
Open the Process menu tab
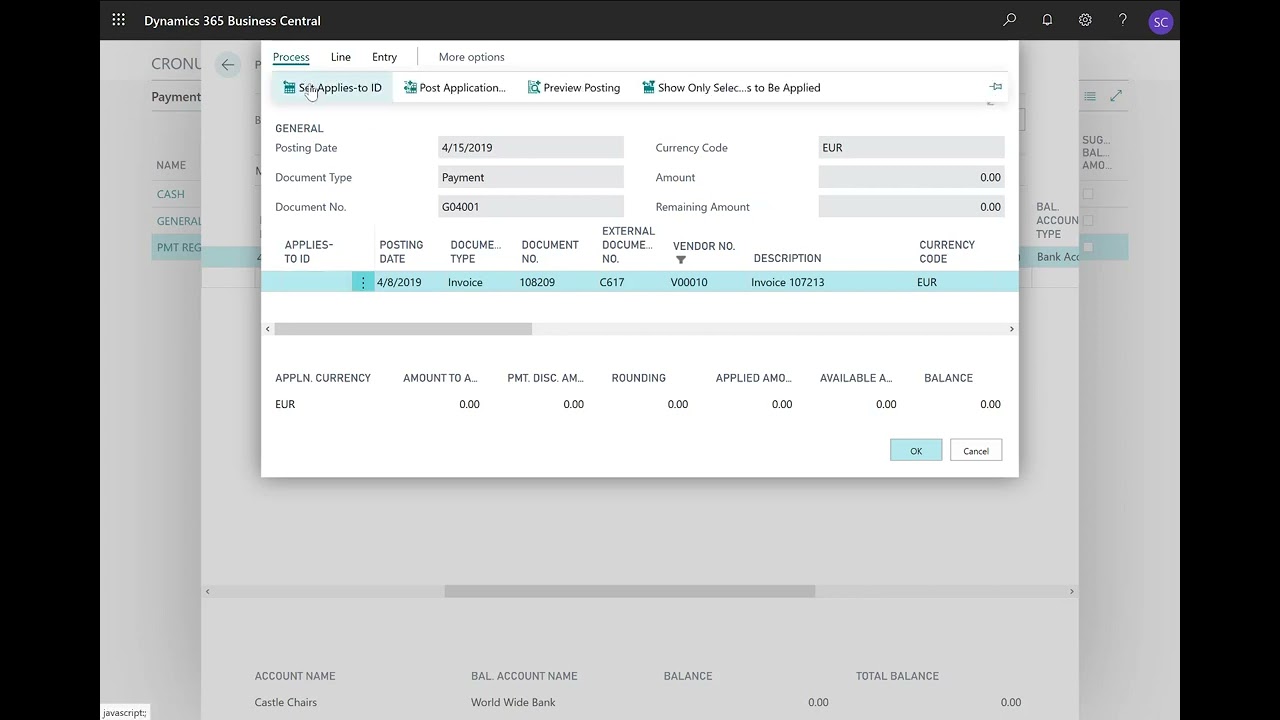(x=291, y=57)
